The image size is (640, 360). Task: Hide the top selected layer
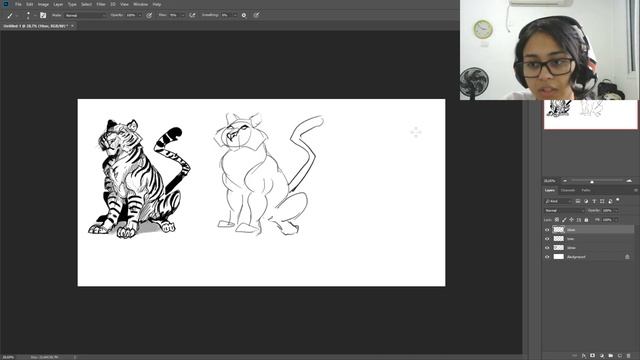[x=547, y=230]
